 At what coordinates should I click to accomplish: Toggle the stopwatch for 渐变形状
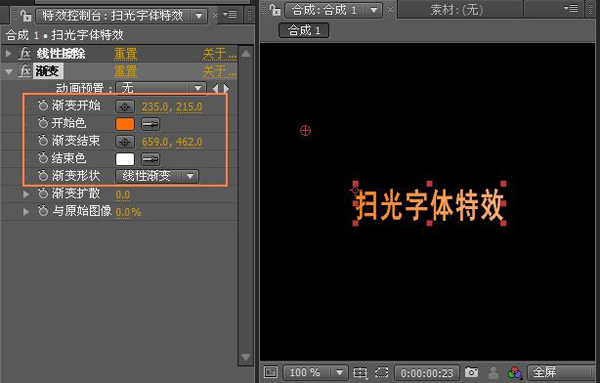[43, 176]
